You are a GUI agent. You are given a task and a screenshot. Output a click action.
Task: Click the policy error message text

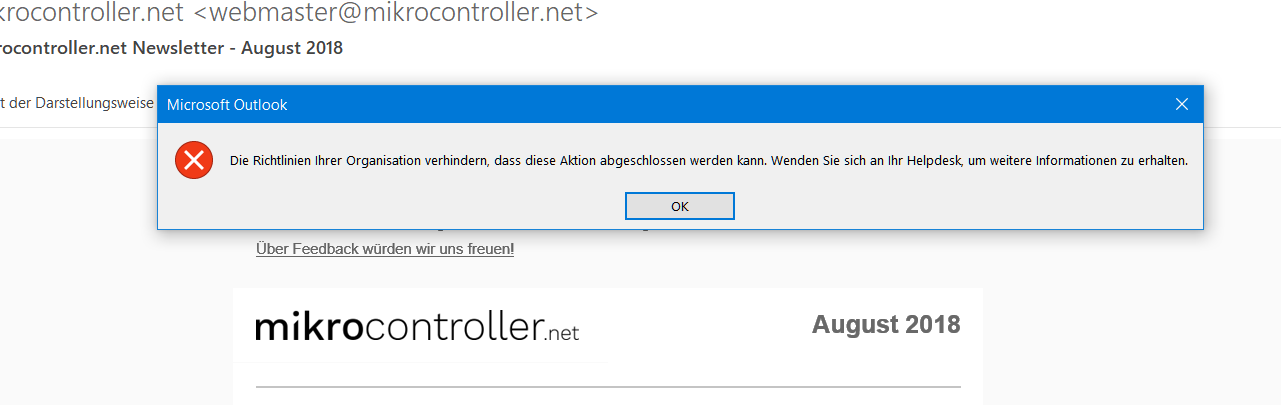pyautogui.click(x=709, y=160)
